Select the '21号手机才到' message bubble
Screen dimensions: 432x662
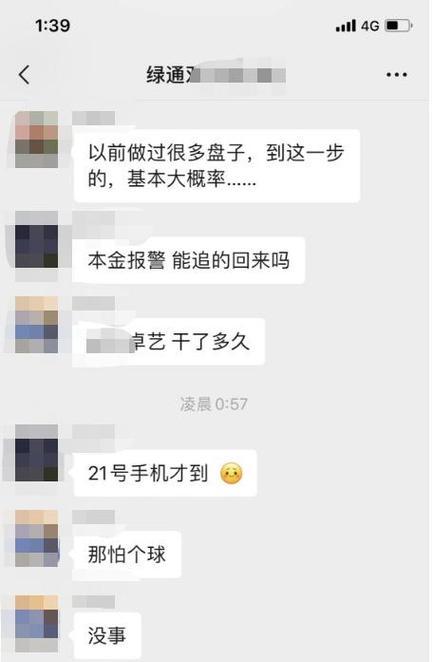point(165,473)
